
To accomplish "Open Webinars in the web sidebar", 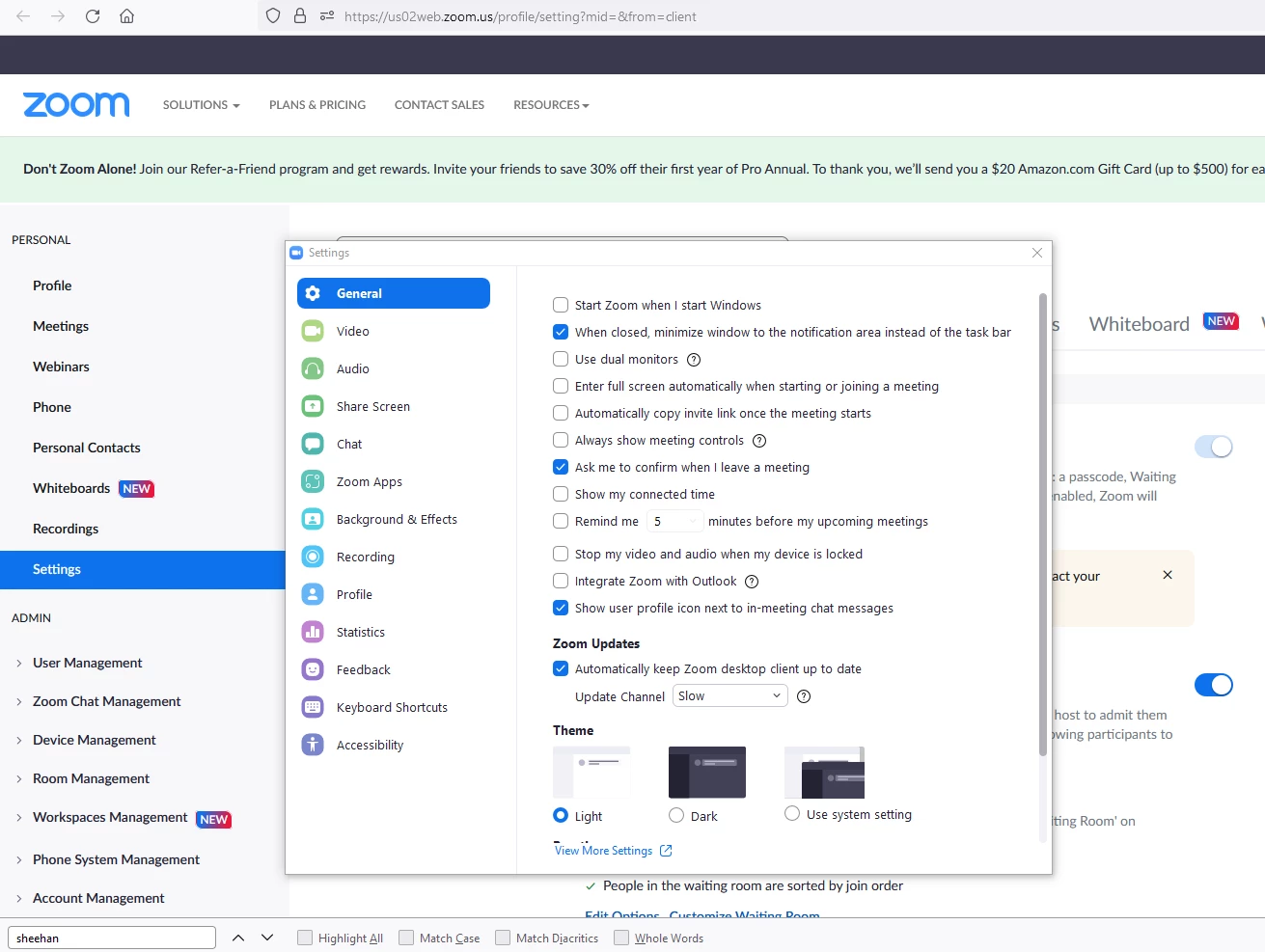I will coord(61,367).
